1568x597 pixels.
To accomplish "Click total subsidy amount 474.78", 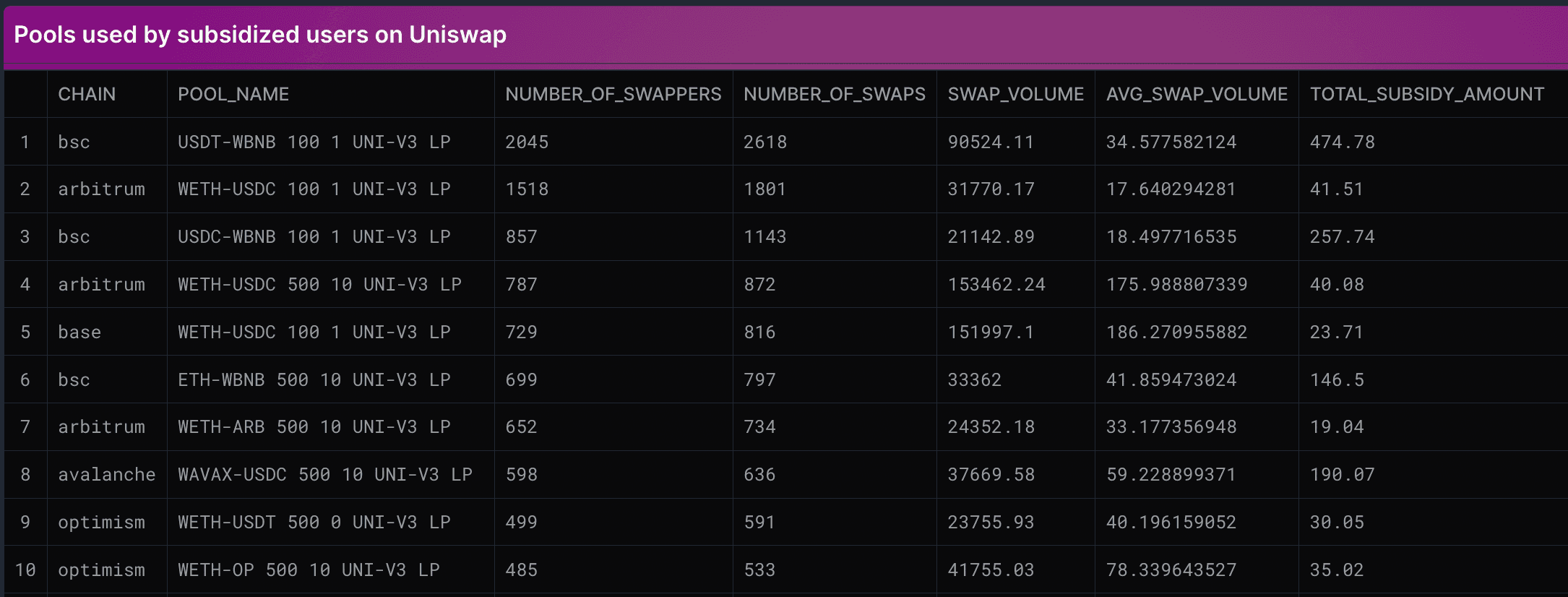I will pos(1343,142).
